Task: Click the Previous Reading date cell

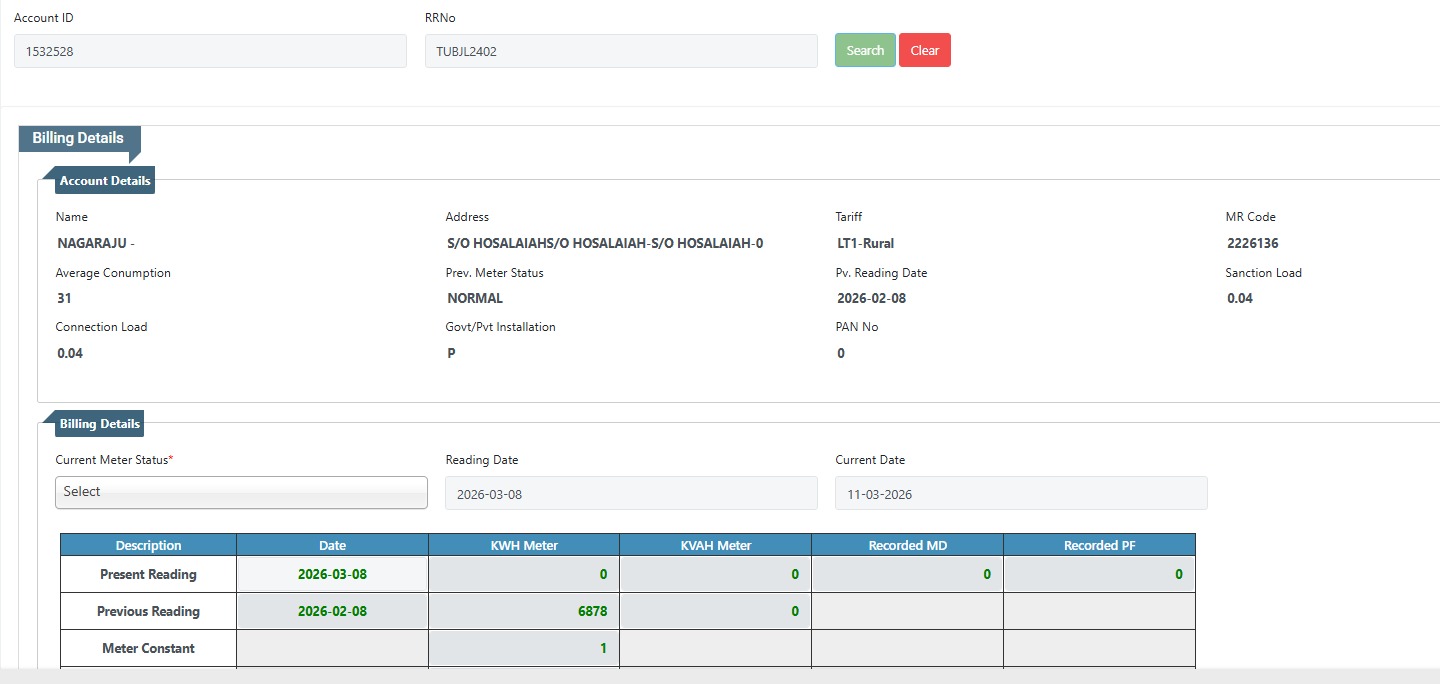Action: tap(332, 611)
